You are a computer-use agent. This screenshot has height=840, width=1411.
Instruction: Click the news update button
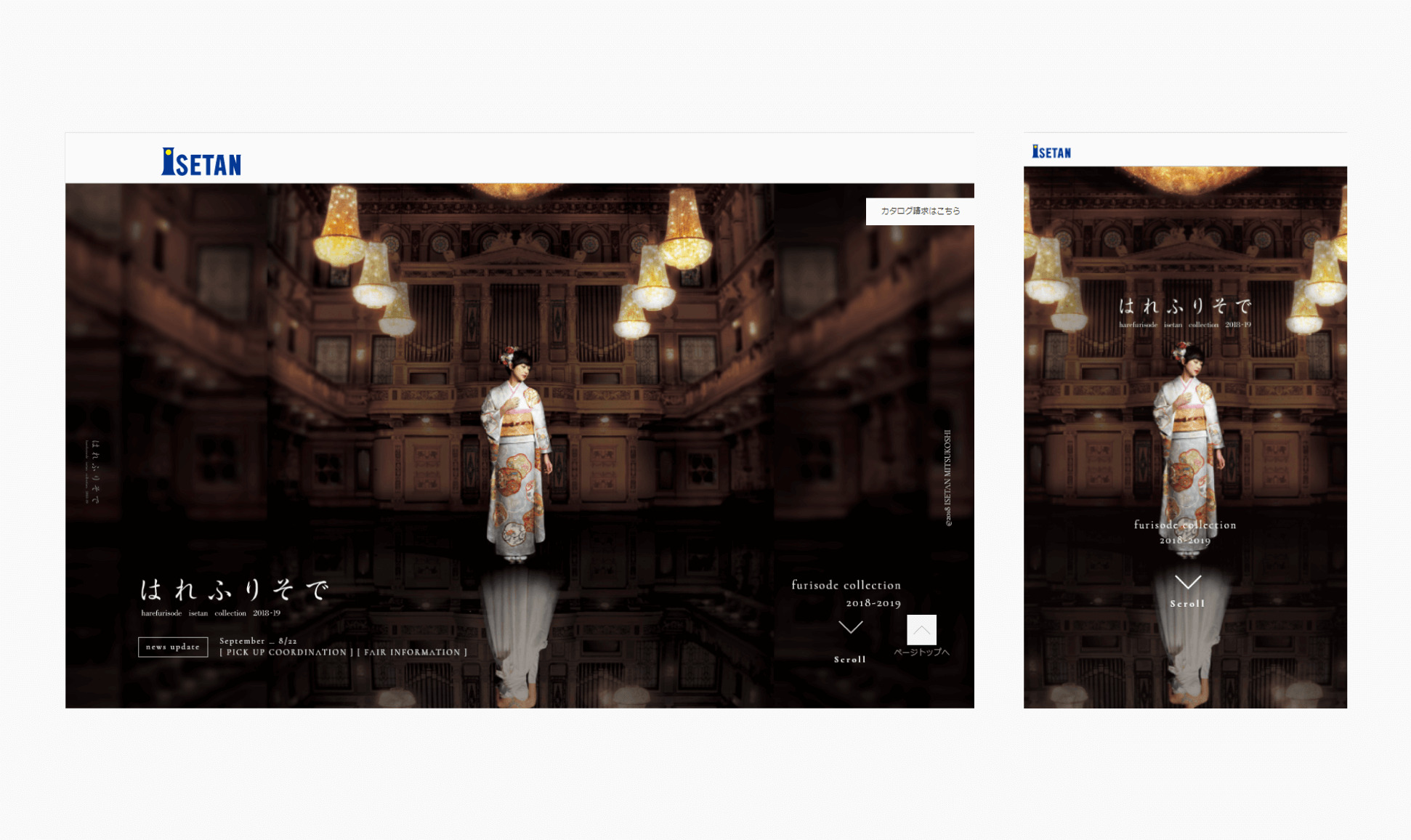coord(173,647)
